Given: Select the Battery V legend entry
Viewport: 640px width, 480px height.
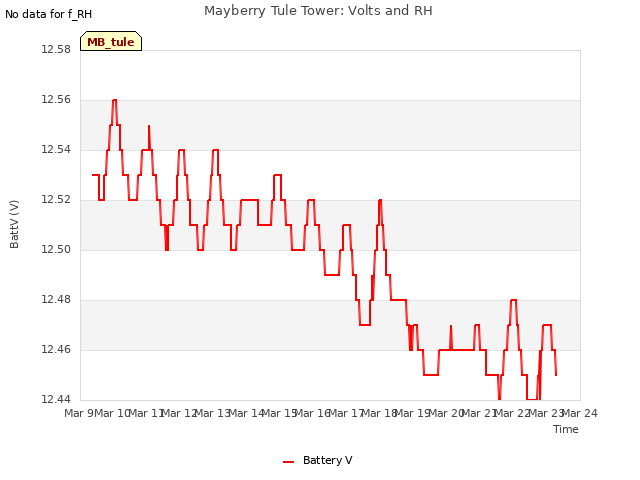Looking at the screenshot, I should tap(318, 460).
